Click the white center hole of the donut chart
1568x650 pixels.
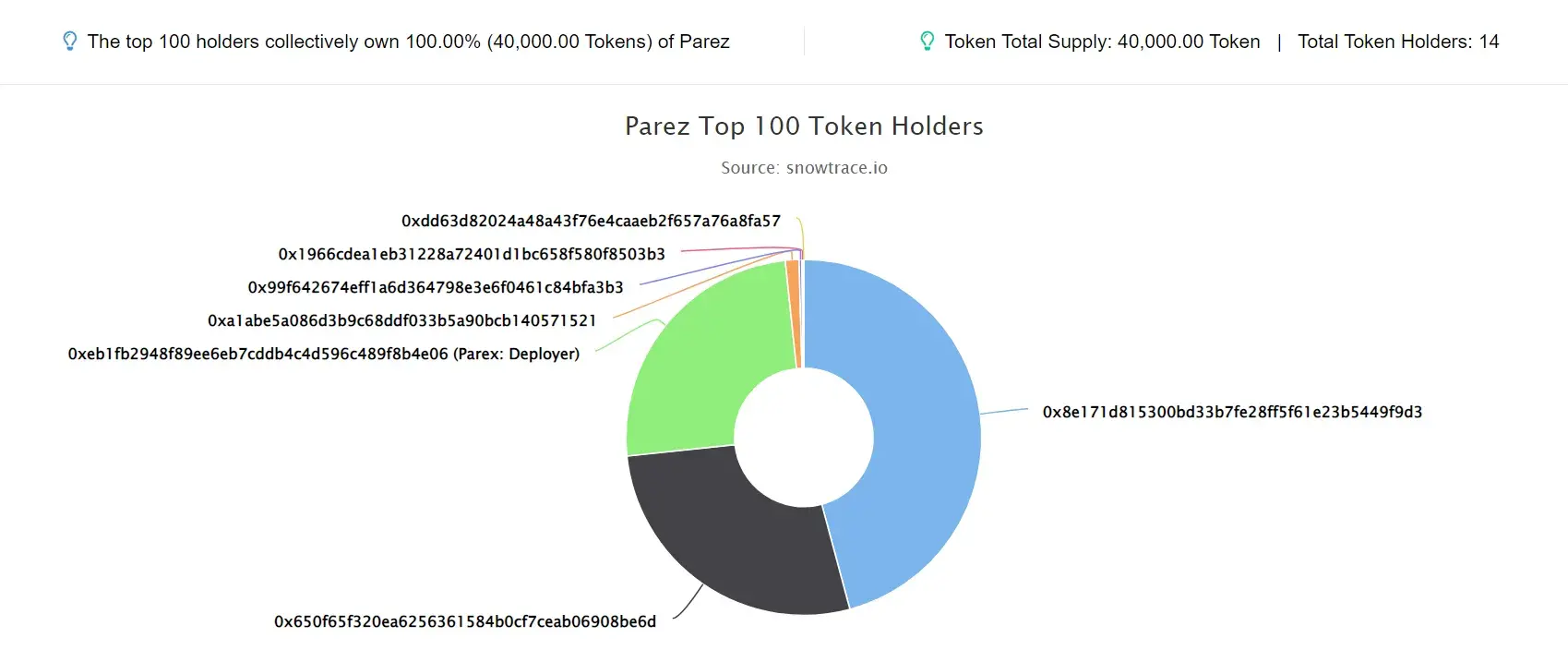pyautogui.click(x=804, y=437)
